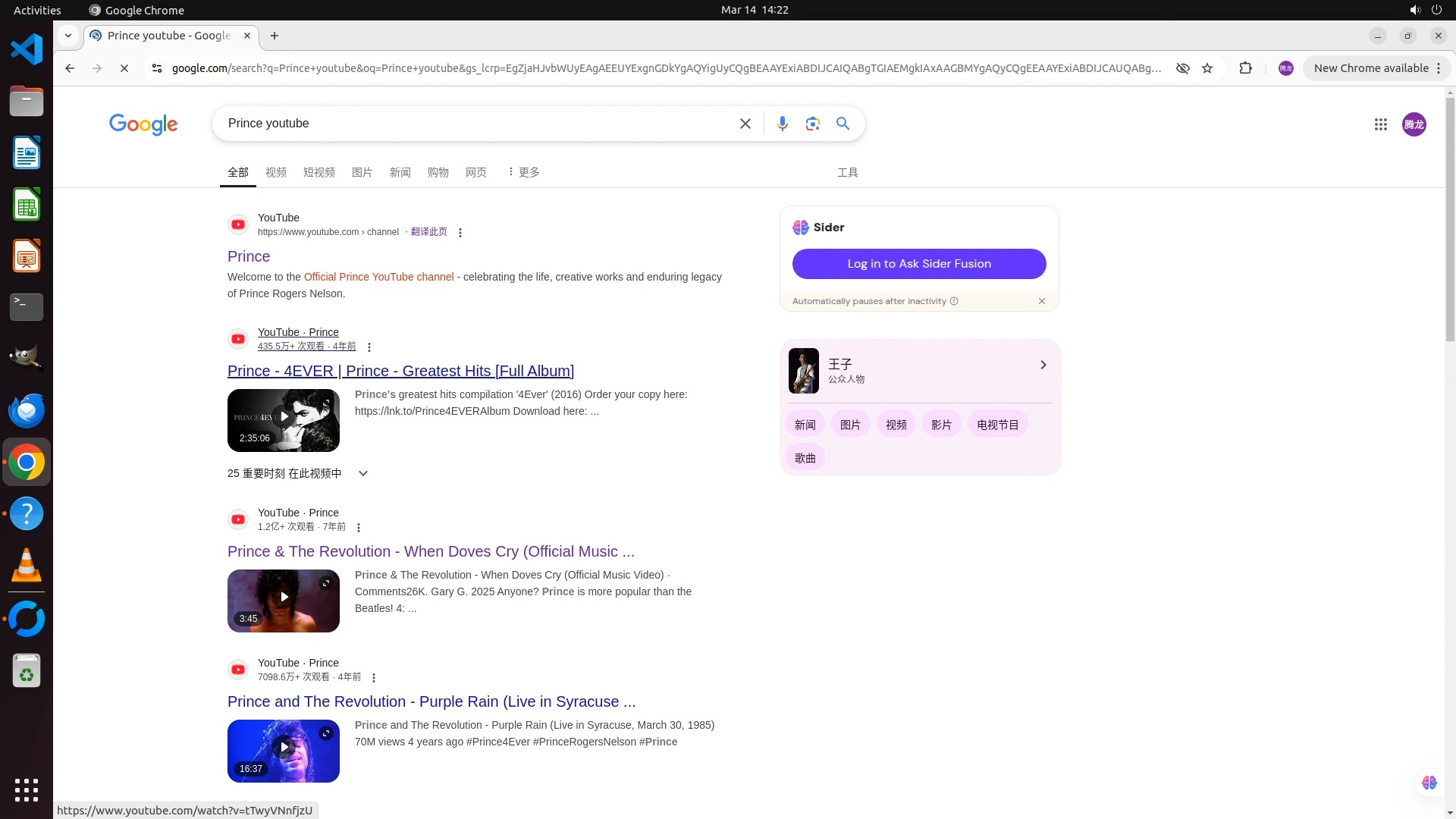Image resolution: width=1456 pixels, height=819 pixels.
Task: Select the 歌曲 chip in knowledge panel
Action: [805, 458]
